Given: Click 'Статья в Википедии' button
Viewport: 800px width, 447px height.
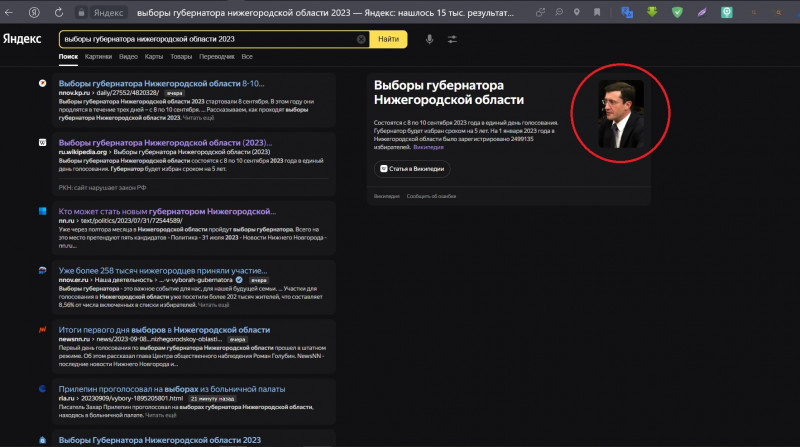Looking at the screenshot, I should [412, 169].
